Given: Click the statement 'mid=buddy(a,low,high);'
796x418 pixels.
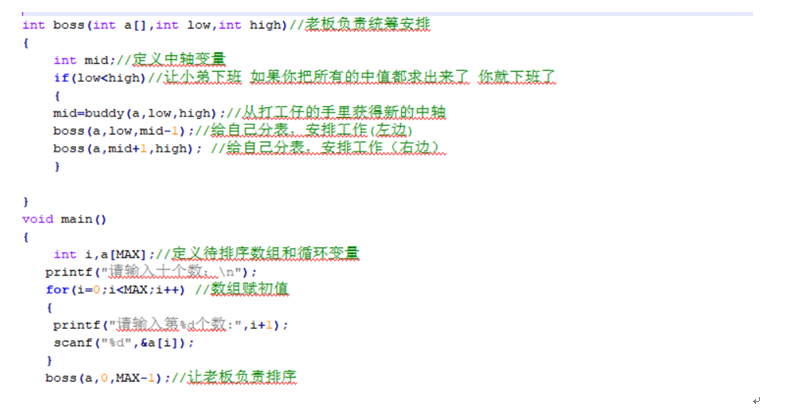Looking at the screenshot, I should click(139, 113).
